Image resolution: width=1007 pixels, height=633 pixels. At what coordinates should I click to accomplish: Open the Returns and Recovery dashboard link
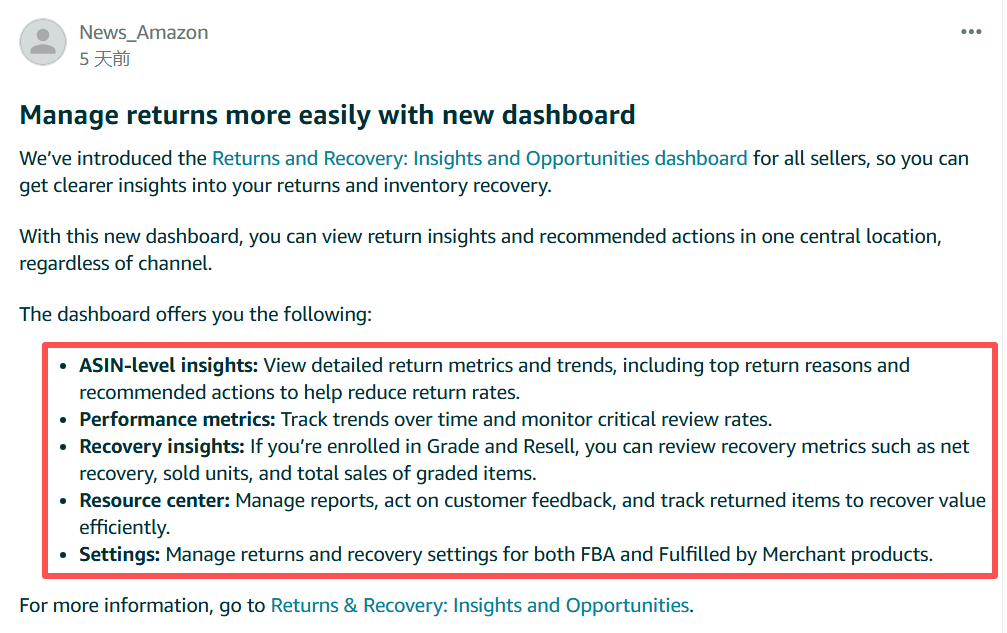click(x=479, y=158)
